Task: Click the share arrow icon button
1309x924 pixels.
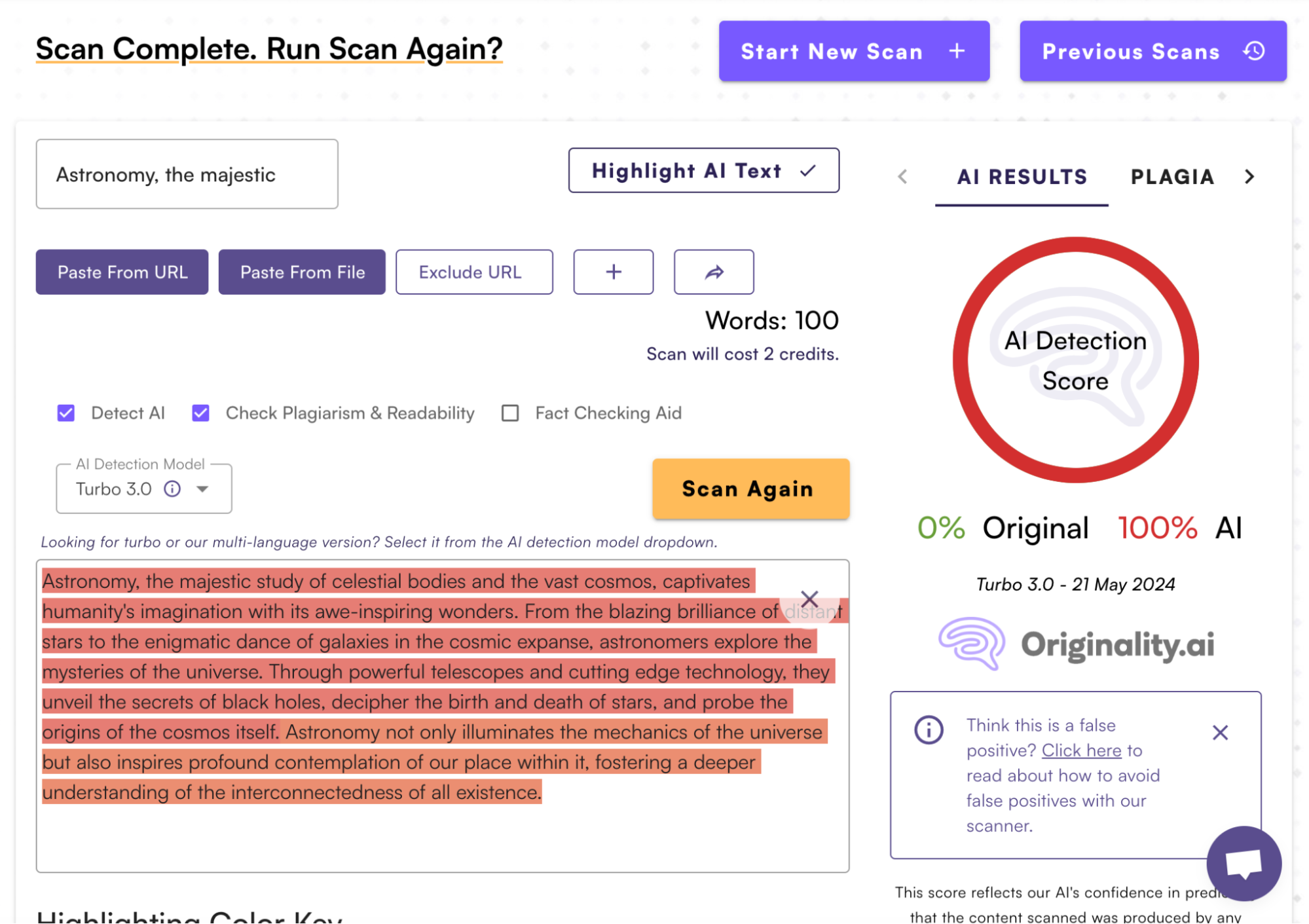Action: point(713,272)
